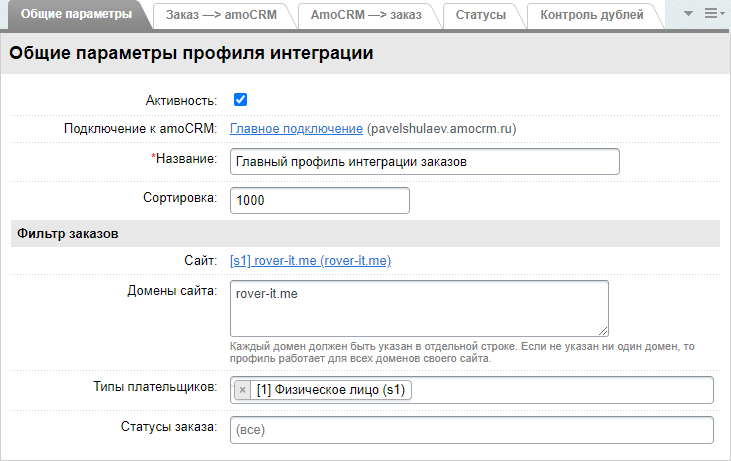The height and width of the screenshot is (461, 731).
Task: Open the [s1] rover-it.me site link
Action: point(310,261)
